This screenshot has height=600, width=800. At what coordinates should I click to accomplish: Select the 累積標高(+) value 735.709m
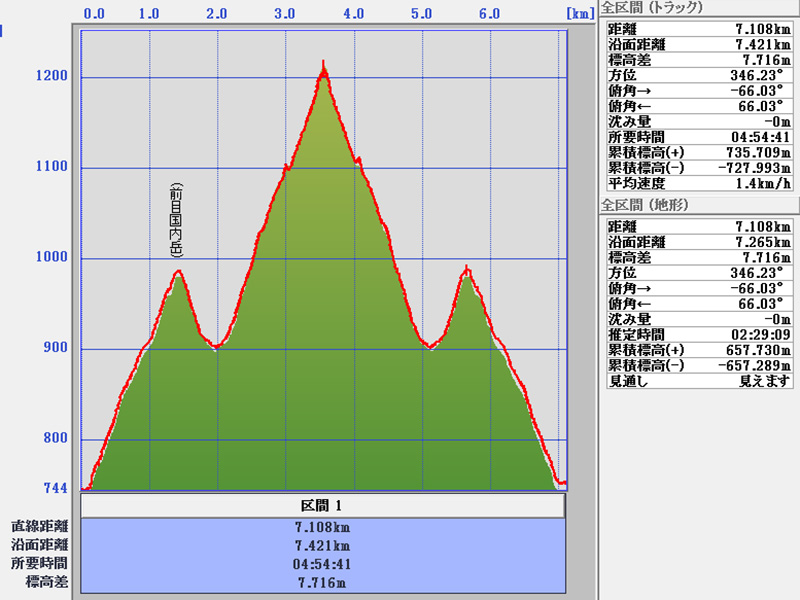click(741, 152)
